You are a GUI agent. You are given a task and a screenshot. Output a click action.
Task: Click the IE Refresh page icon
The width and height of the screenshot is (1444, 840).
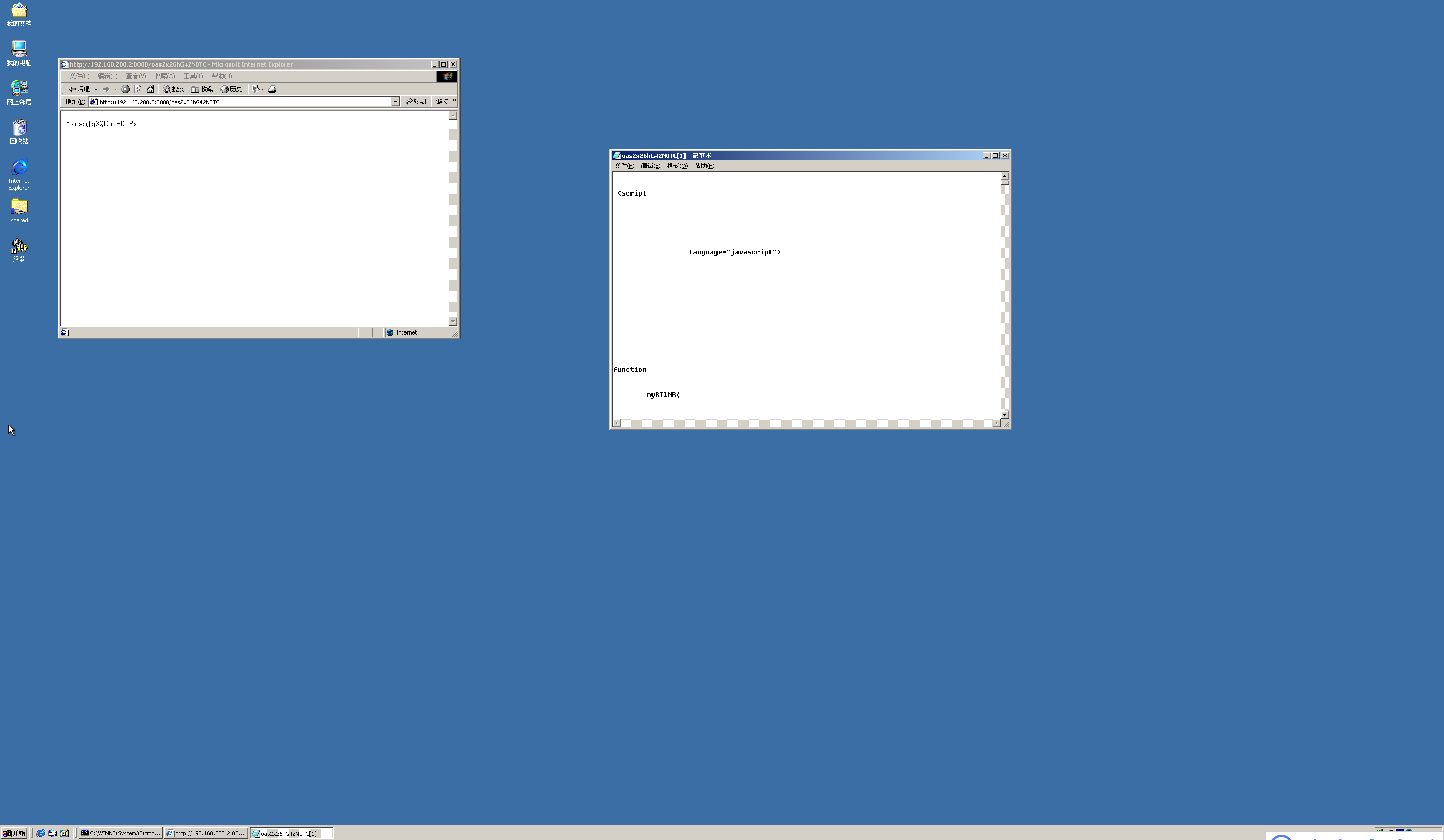pos(138,89)
